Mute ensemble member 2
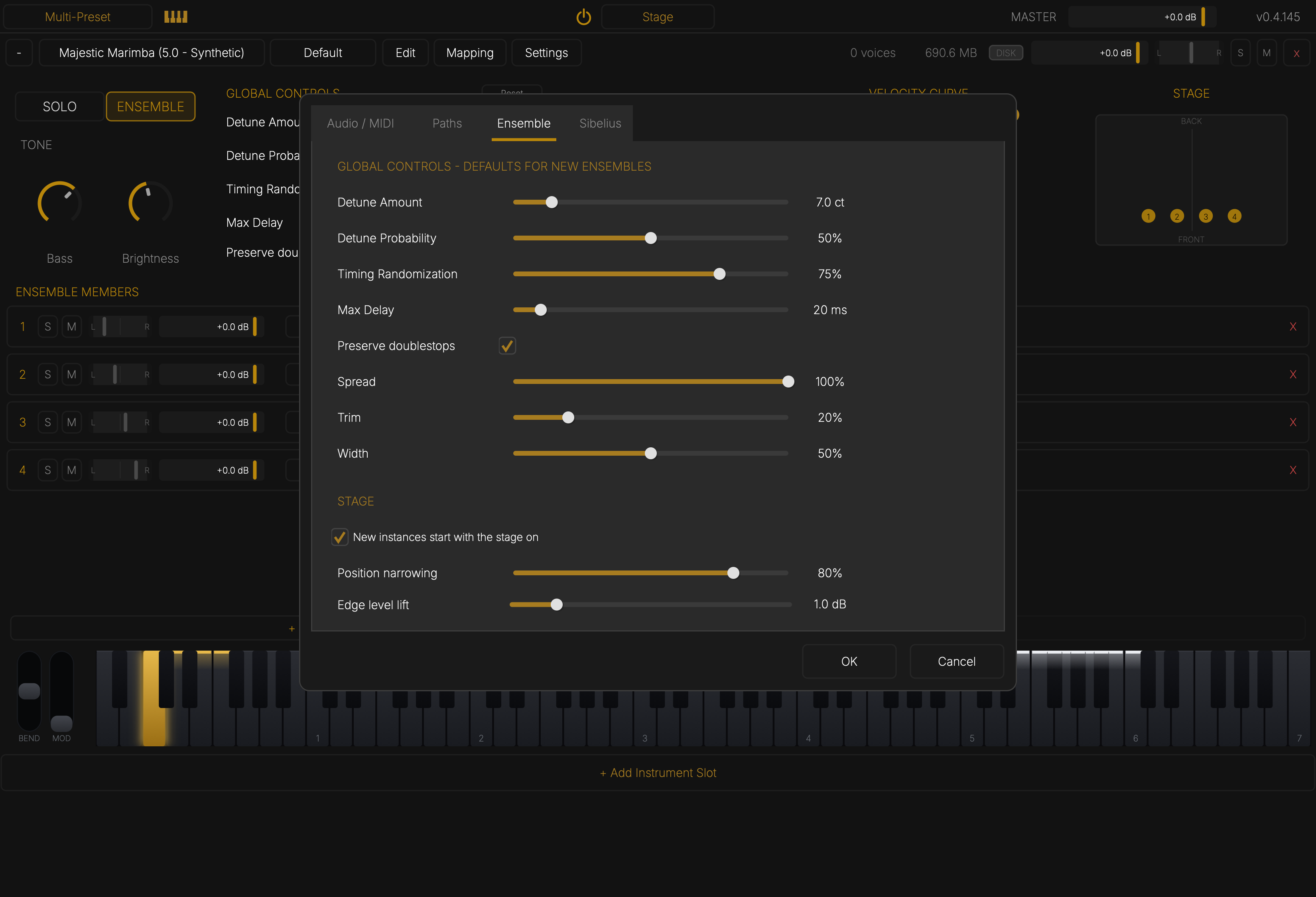This screenshot has width=1316, height=897. pyautogui.click(x=71, y=375)
